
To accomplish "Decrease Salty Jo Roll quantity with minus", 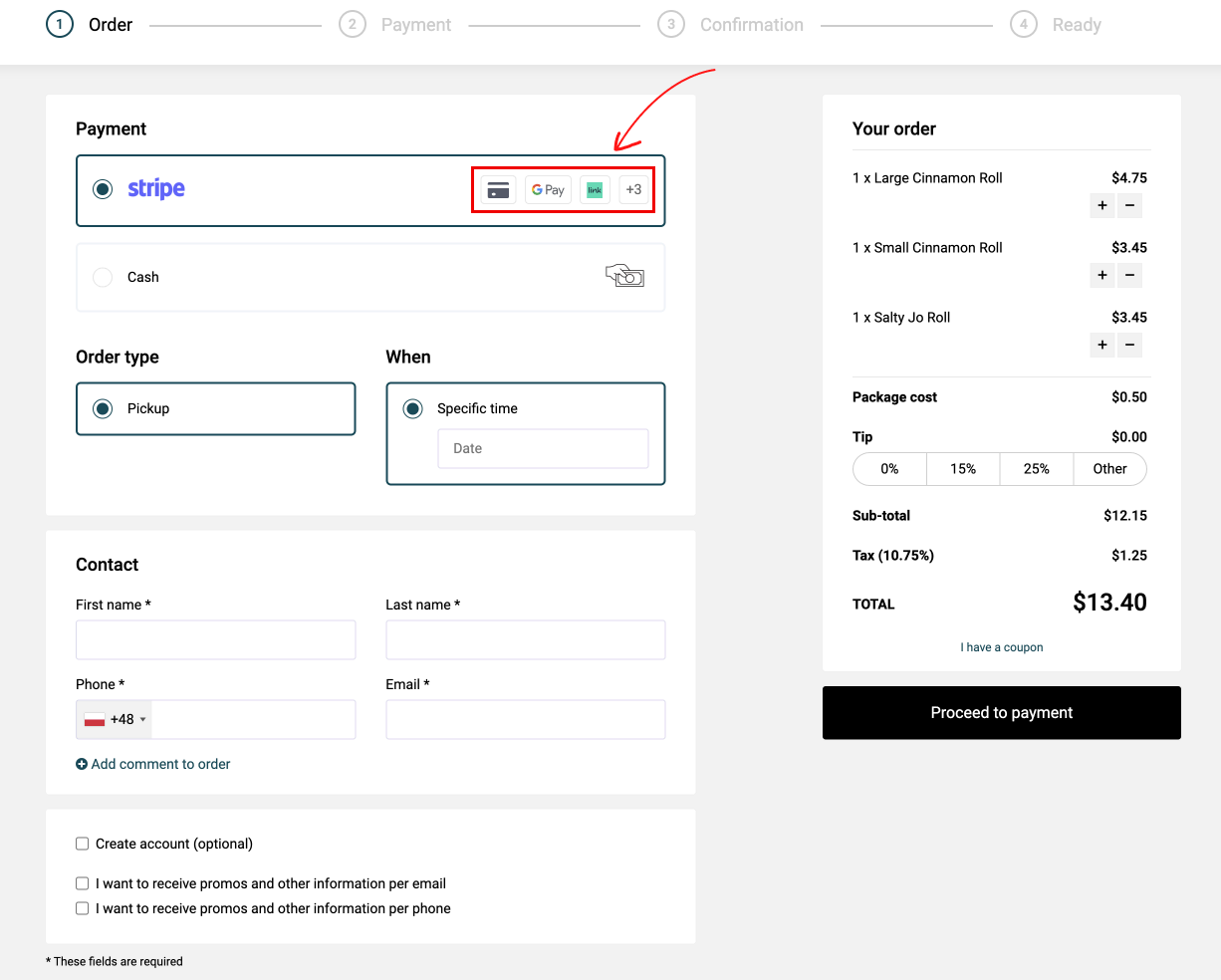I will point(1129,346).
